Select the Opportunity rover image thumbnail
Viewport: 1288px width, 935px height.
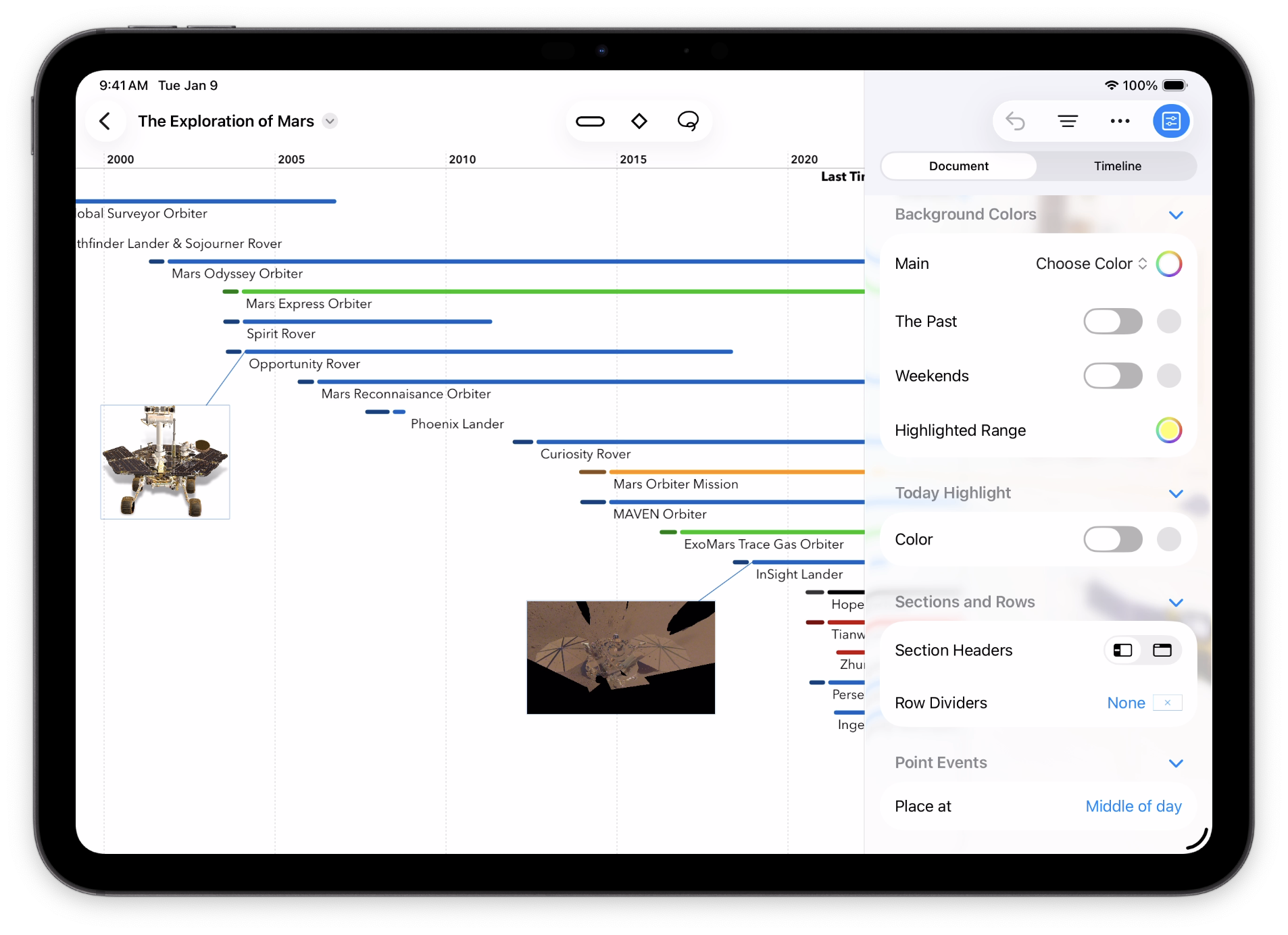165,462
